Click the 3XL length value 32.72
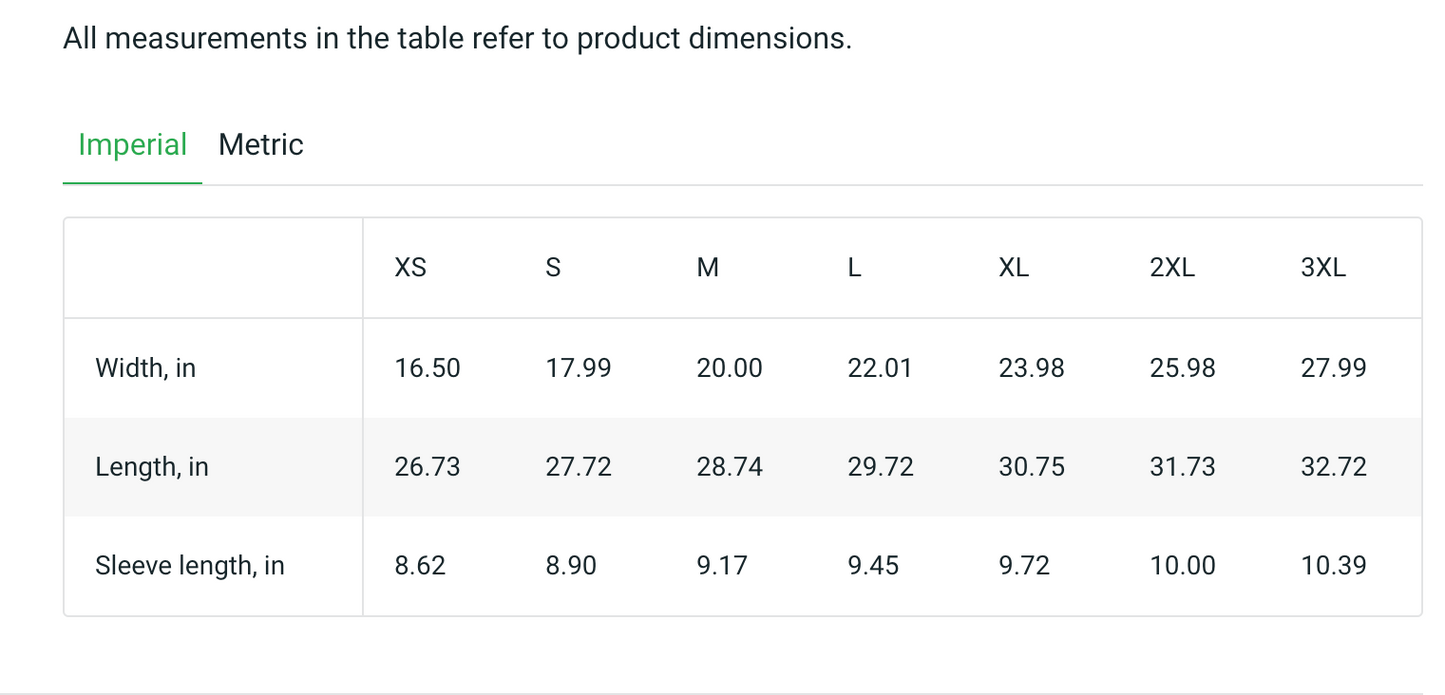1445x695 pixels. click(x=1333, y=467)
